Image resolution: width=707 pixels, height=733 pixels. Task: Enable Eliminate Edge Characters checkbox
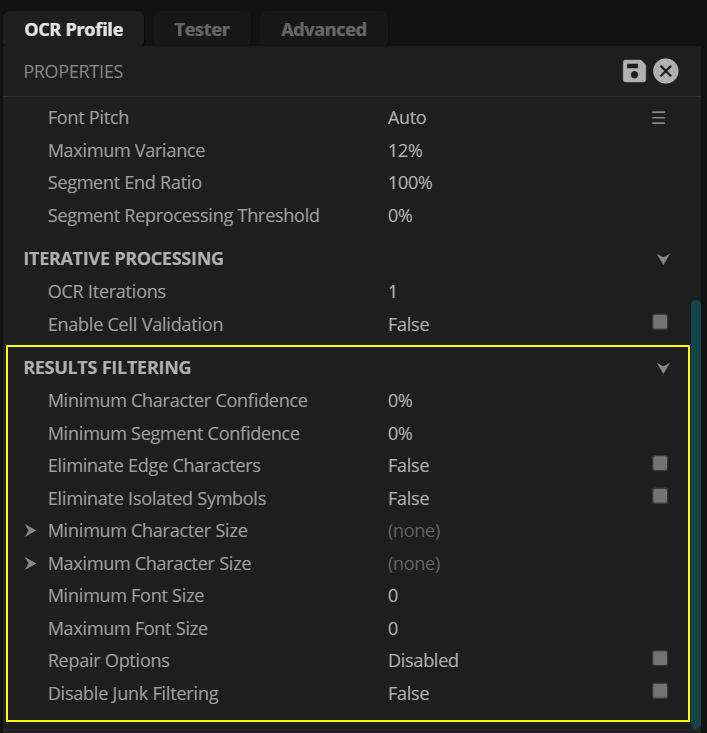click(660, 463)
